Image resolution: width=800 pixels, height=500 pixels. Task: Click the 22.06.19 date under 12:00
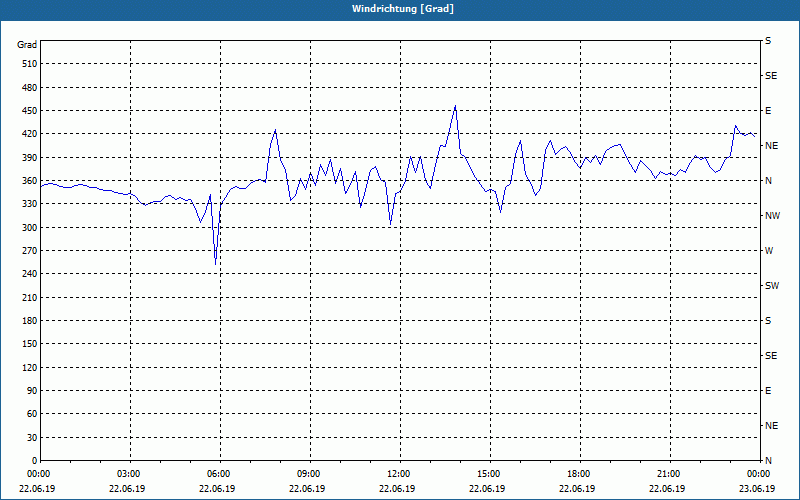tap(397, 489)
